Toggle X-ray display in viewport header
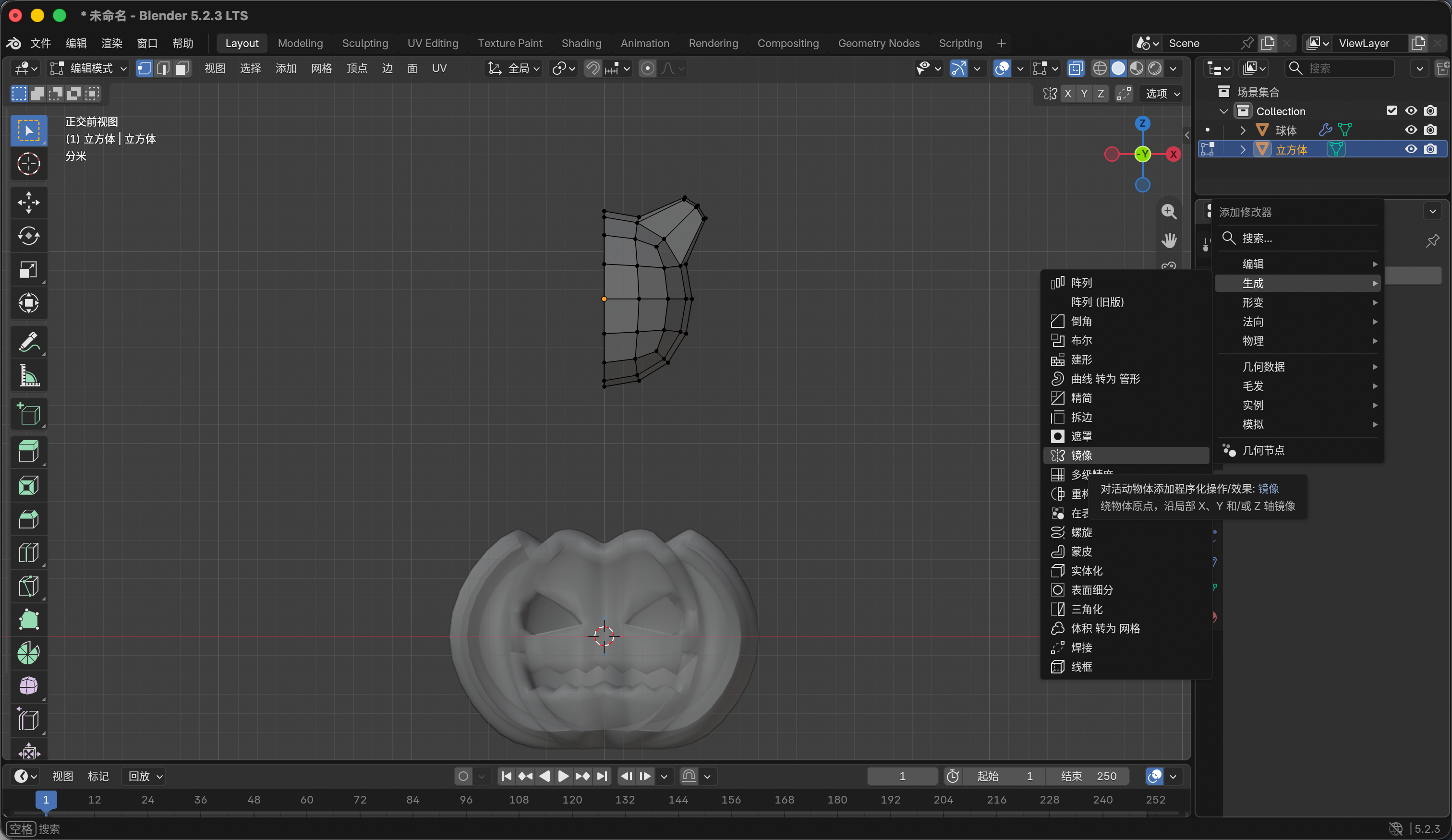 (1075, 69)
